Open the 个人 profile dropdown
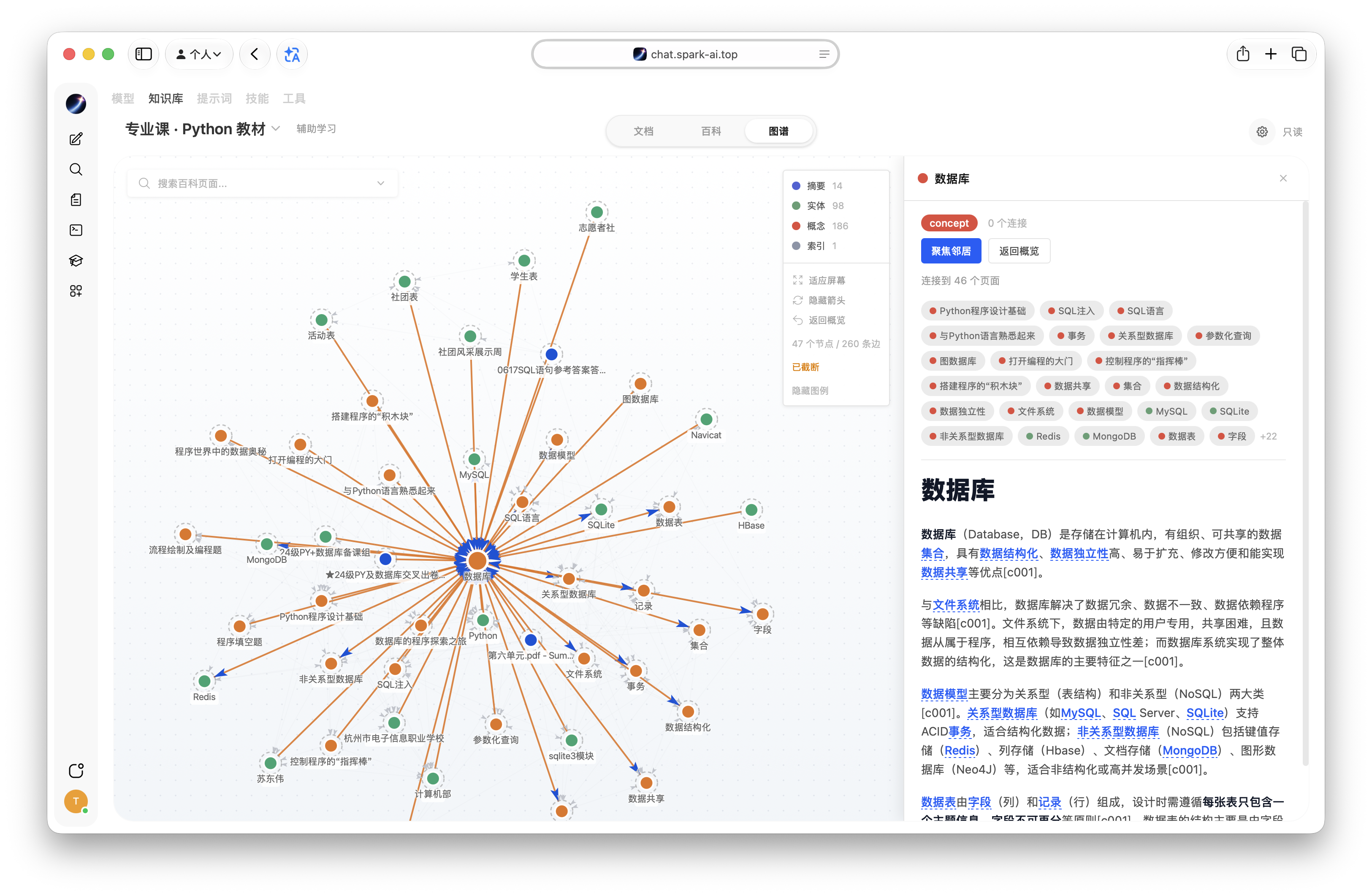This screenshot has height=896, width=1372. [x=199, y=54]
